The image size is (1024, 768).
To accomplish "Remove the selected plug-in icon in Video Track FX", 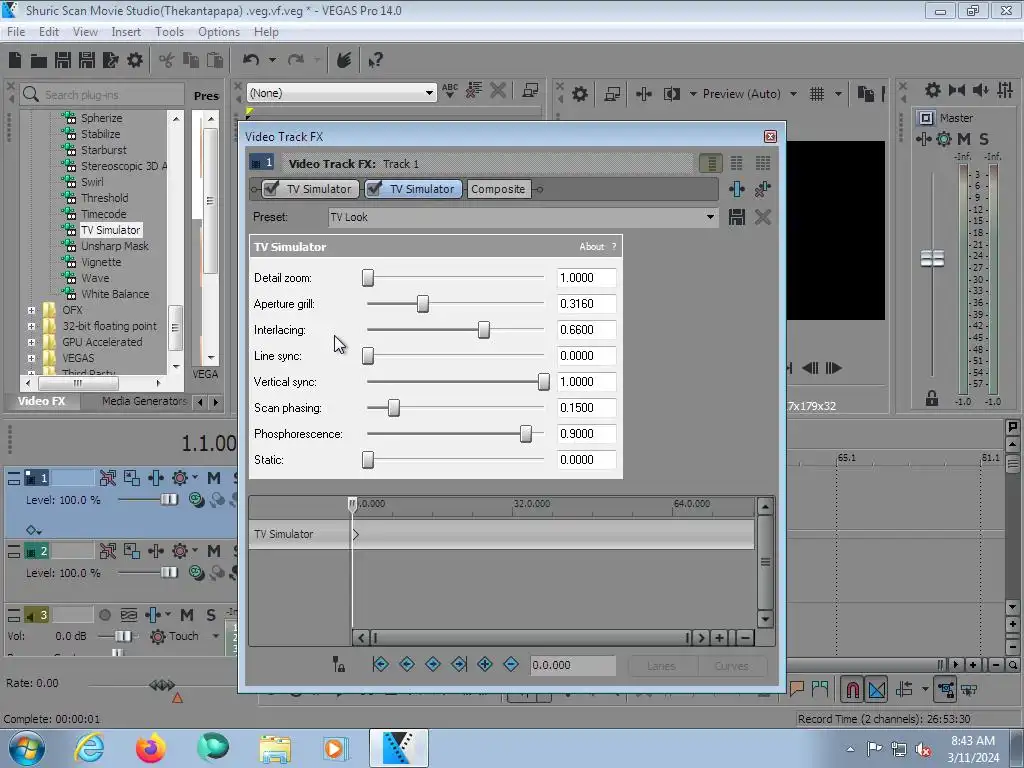I will 762,189.
